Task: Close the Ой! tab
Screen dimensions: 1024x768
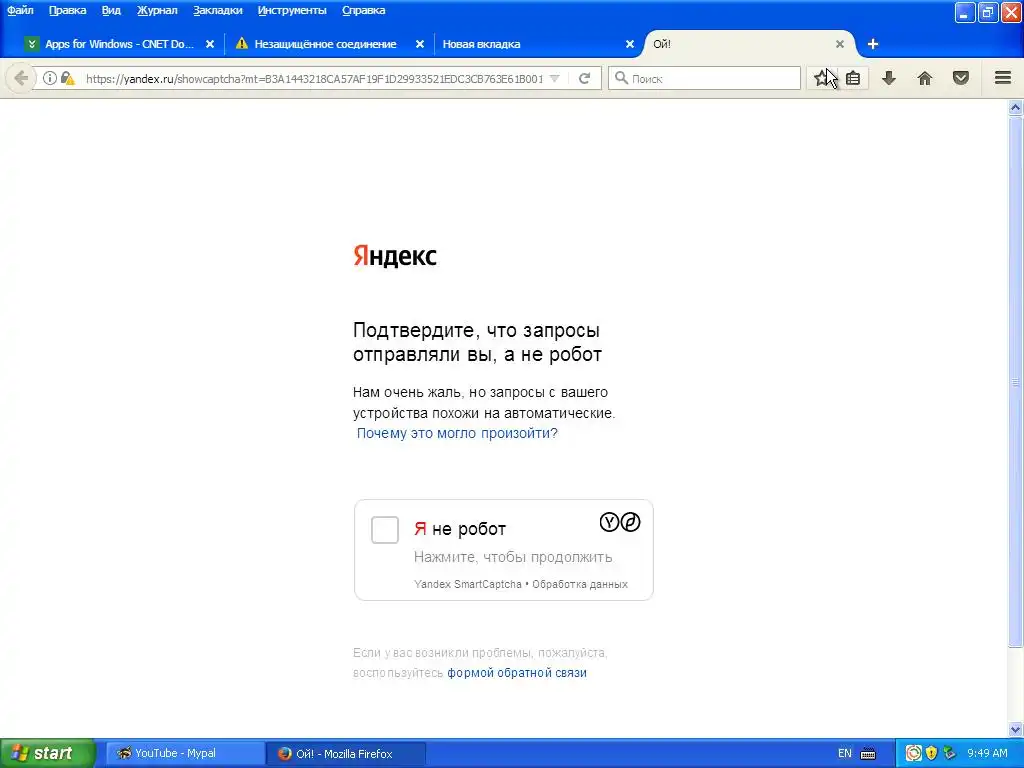Action: tap(840, 44)
